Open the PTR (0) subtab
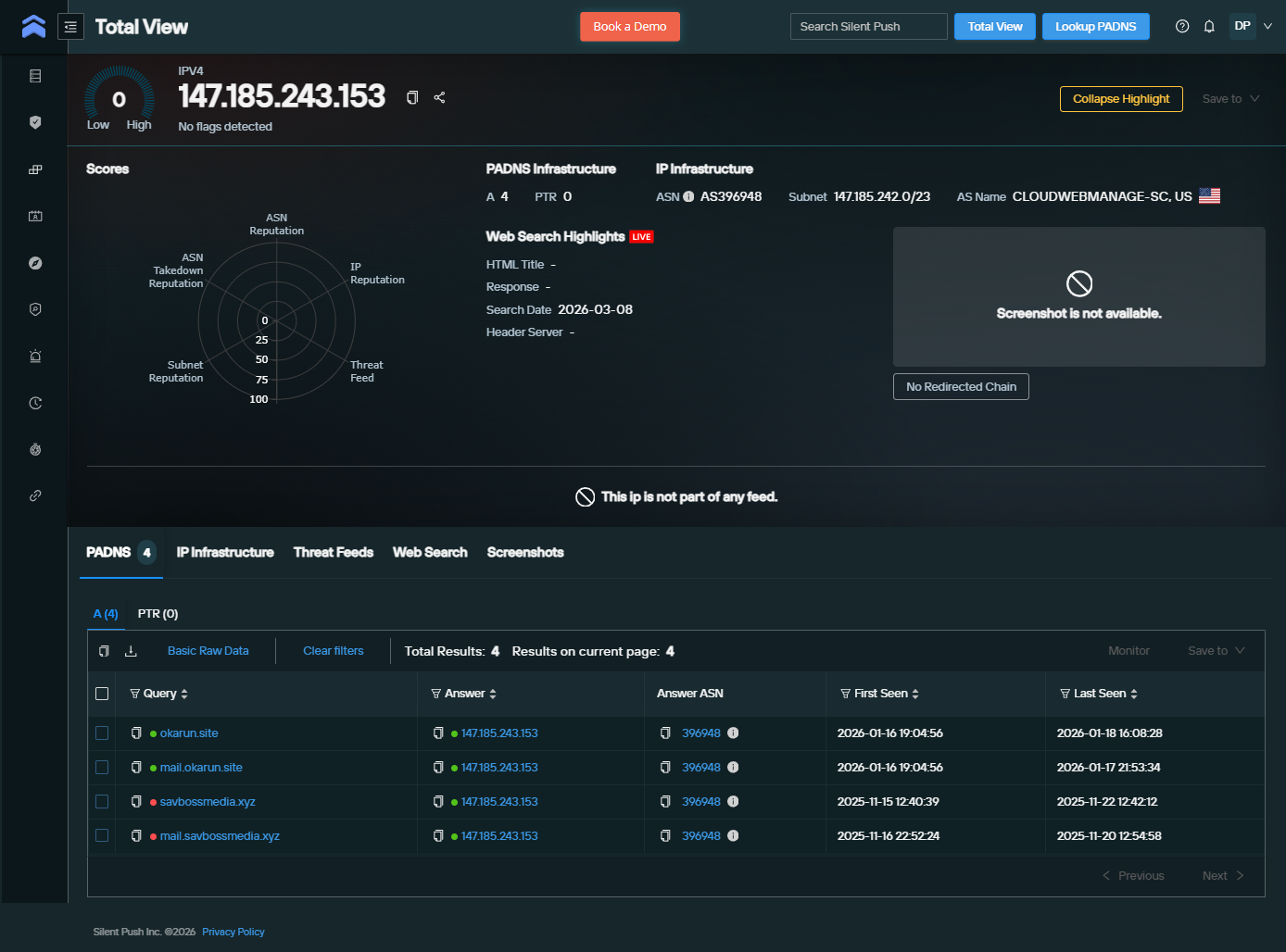The height and width of the screenshot is (952, 1286). (x=158, y=613)
